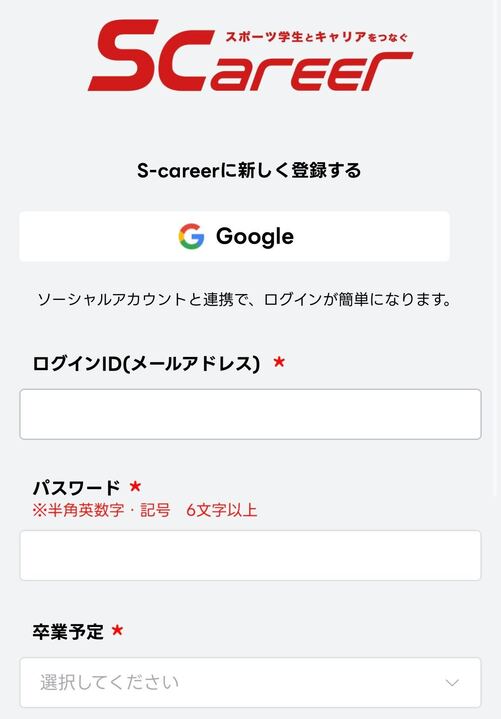The width and height of the screenshot is (501, 719).
Task: Focus the パスワード input field
Action: pyautogui.click(x=250, y=555)
